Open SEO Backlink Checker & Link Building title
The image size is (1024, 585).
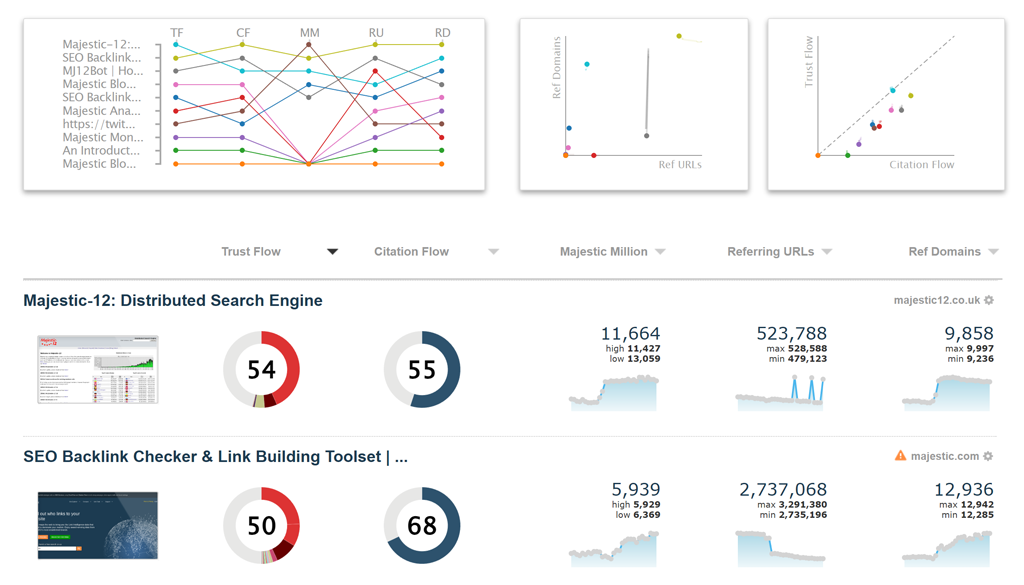click(x=216, y=456)
